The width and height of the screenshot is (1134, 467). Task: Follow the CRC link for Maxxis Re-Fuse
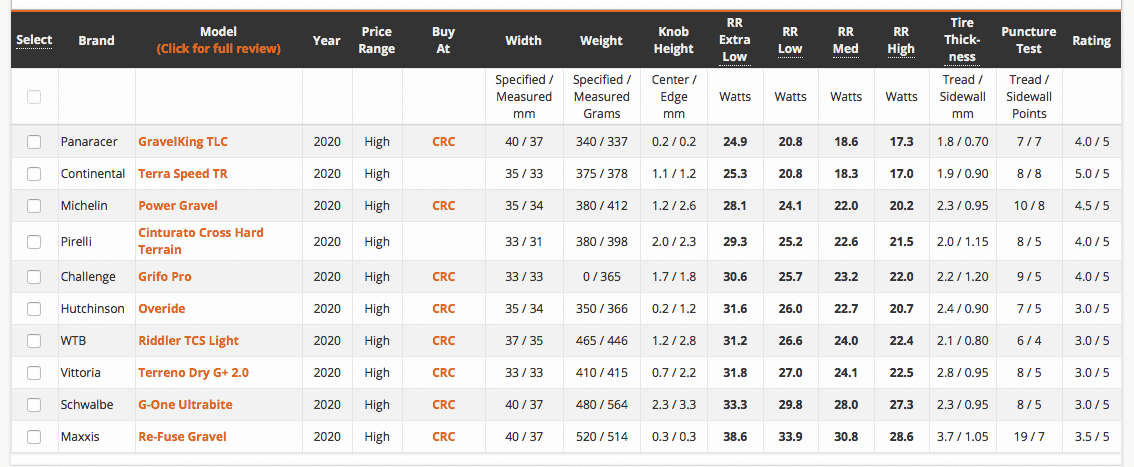[443, 437]
